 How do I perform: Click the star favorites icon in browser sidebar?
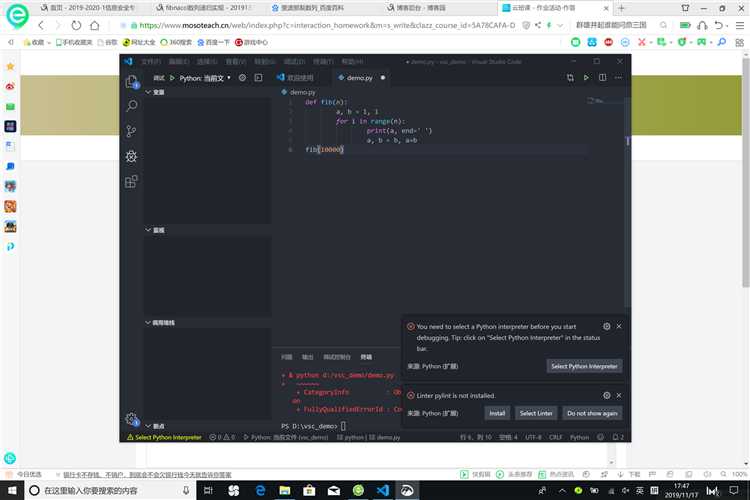pos(10,67)
